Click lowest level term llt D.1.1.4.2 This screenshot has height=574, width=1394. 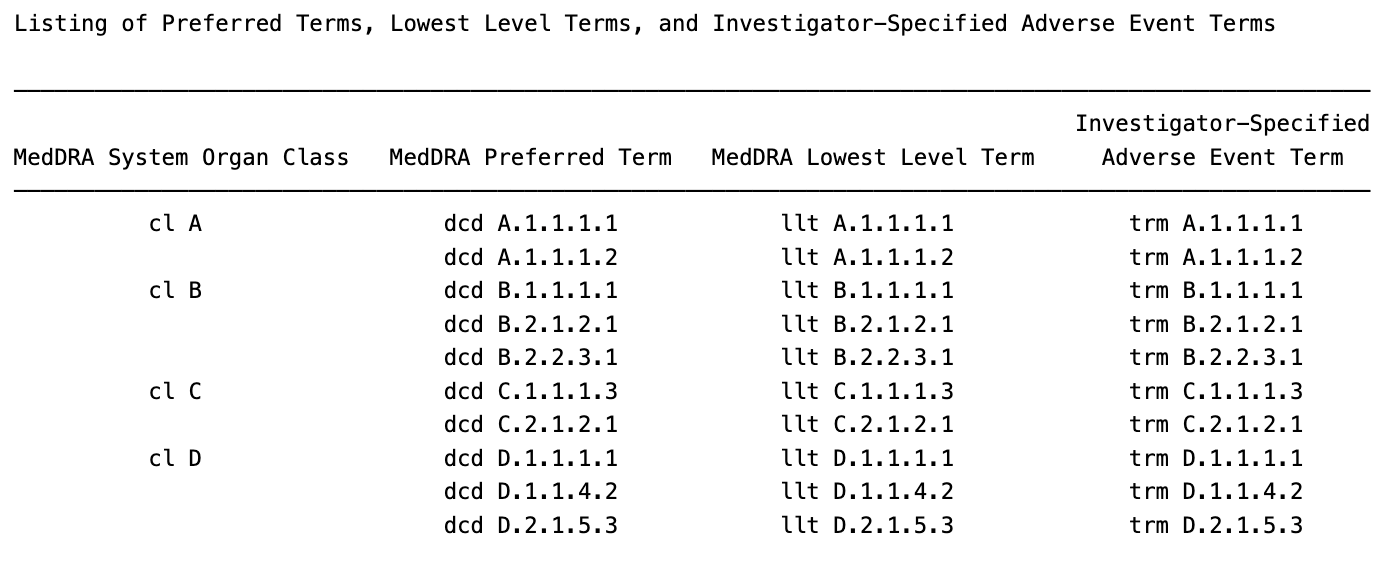pyautogui.click(x=867, y=491)
